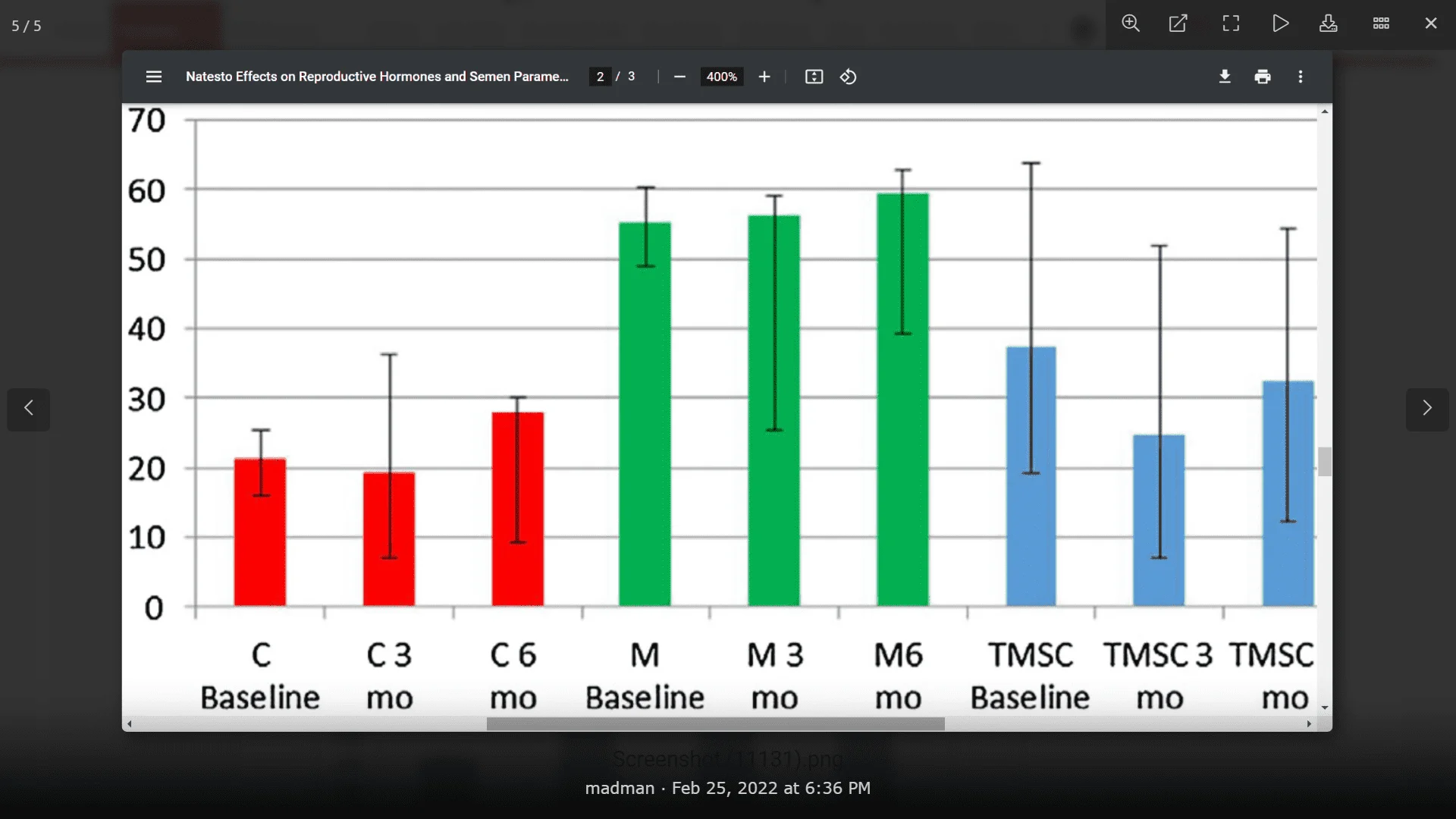
Task: Click the 'TMSC 3 mo' axis label
Action: [1158, 676]
